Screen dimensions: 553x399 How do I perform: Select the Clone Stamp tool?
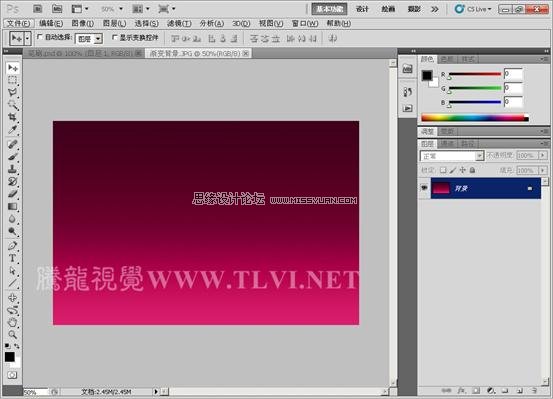tap(13, 169)
